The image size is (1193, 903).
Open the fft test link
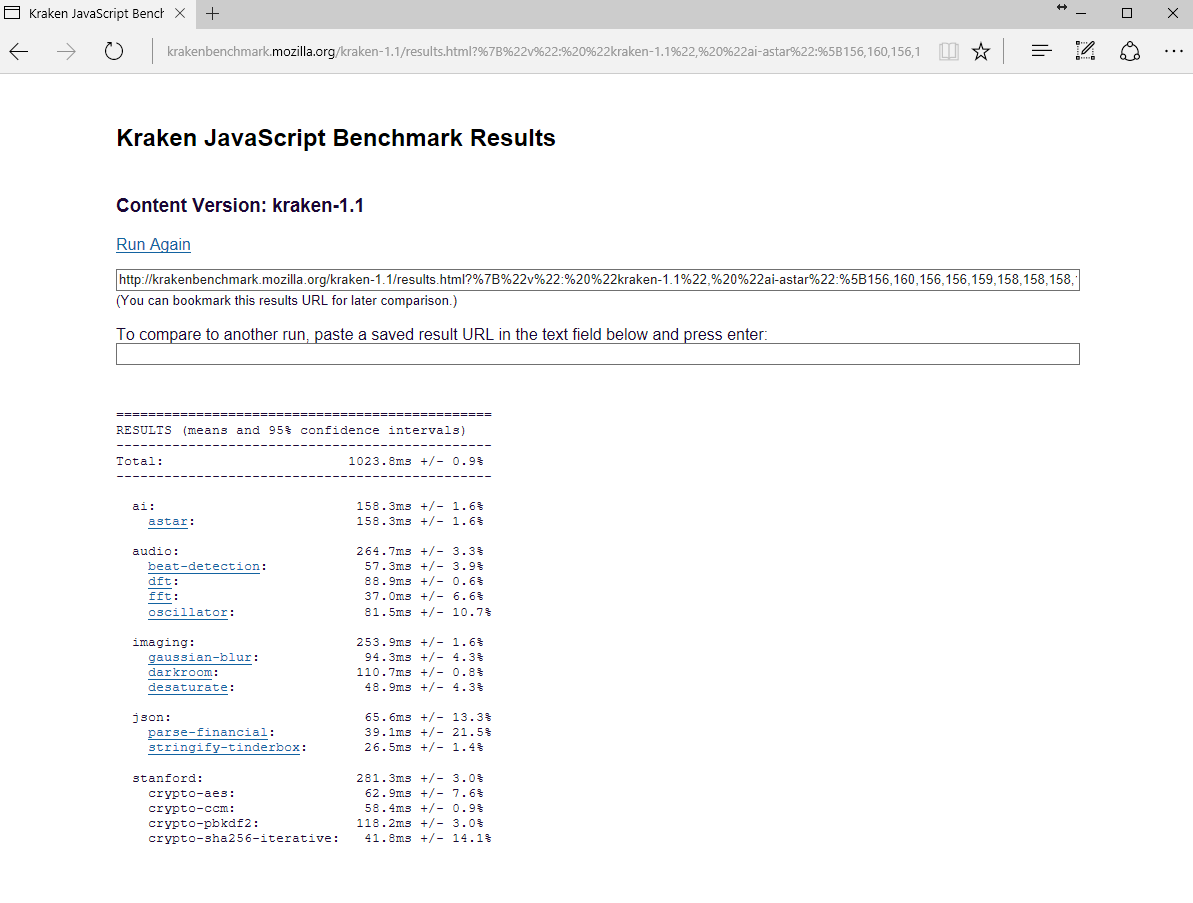point(160,596)
